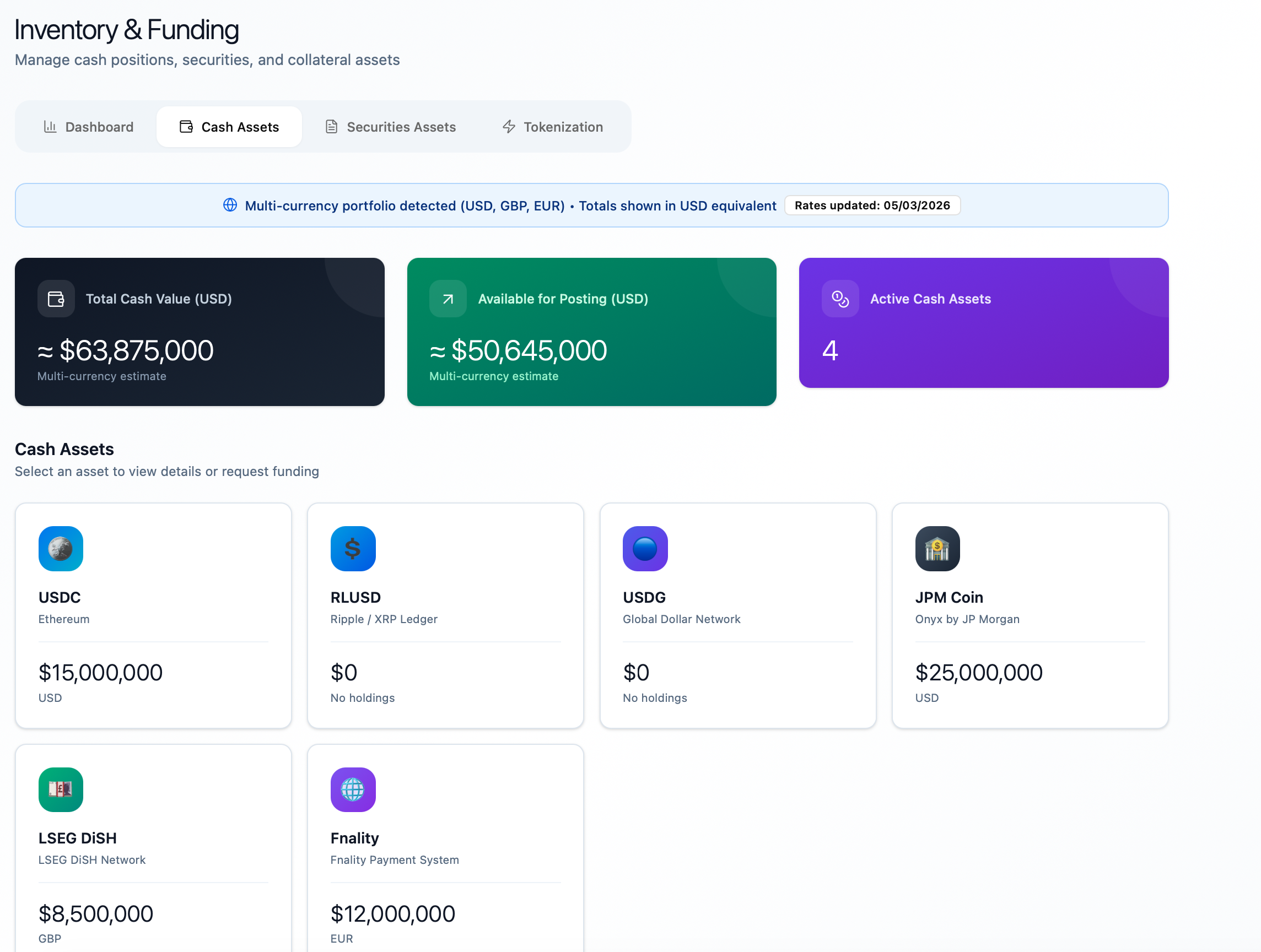Click the Inventory & Funding page title
Viewport: 1261px width, 952px height.
(127, 30)
